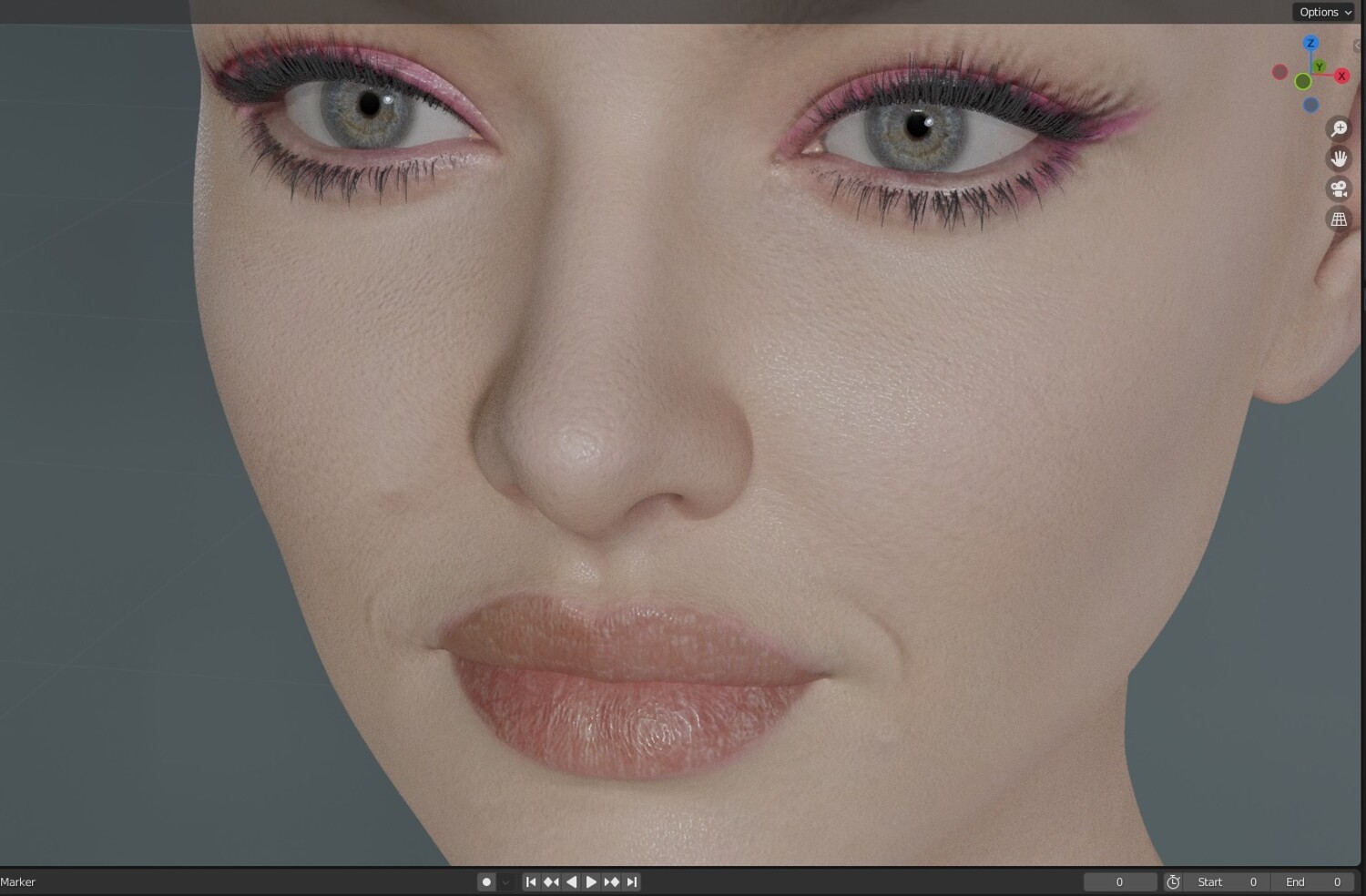Snap view to the blue Z axis
The image size is (1366, 896).
click(x=1310, y=43)
